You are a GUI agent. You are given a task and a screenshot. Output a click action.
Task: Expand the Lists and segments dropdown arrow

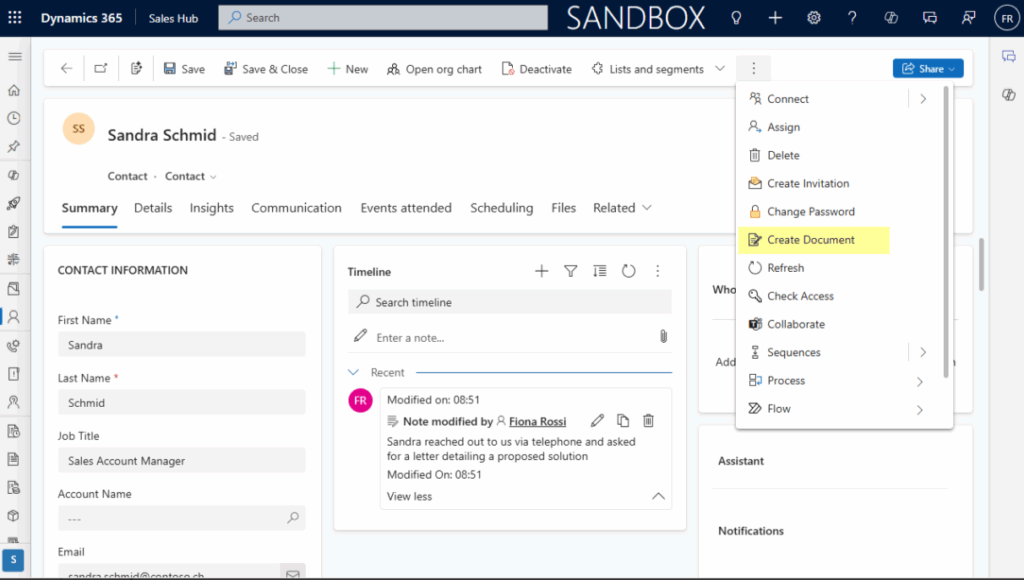click(x=719, y=69)
